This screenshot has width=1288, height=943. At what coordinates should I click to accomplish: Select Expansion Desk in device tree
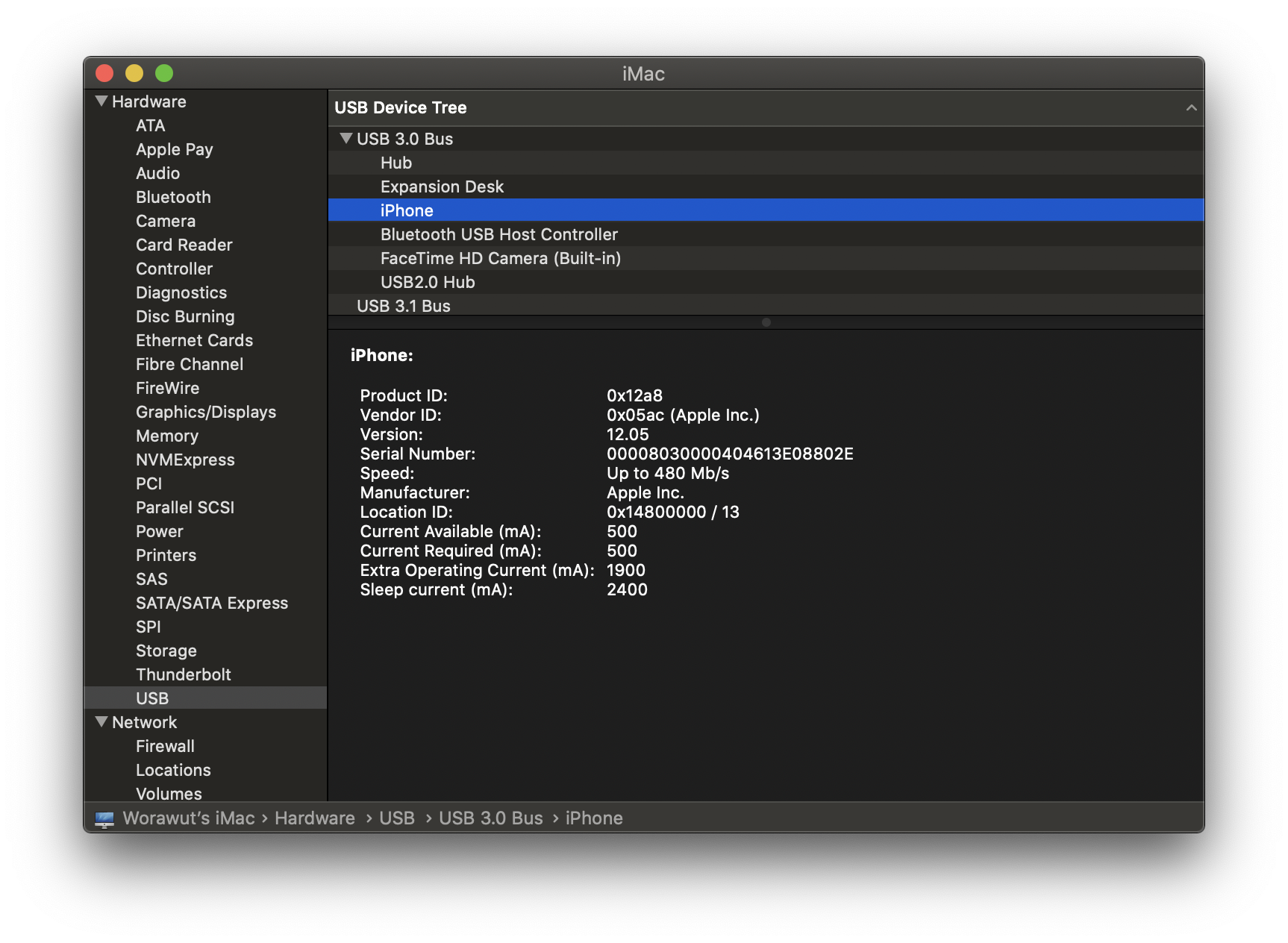pos(766,187)
